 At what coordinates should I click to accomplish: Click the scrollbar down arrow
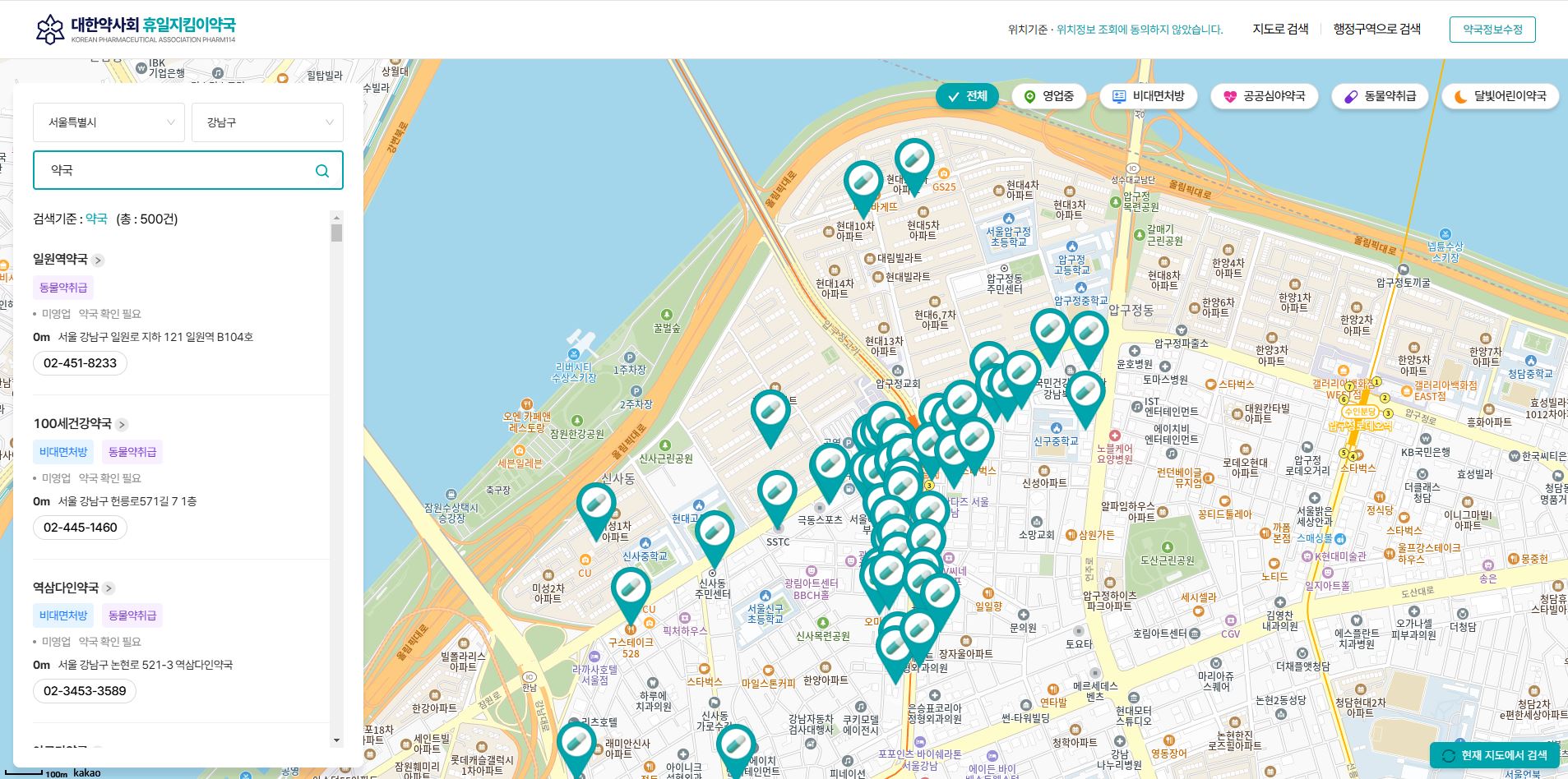(336, 740)
